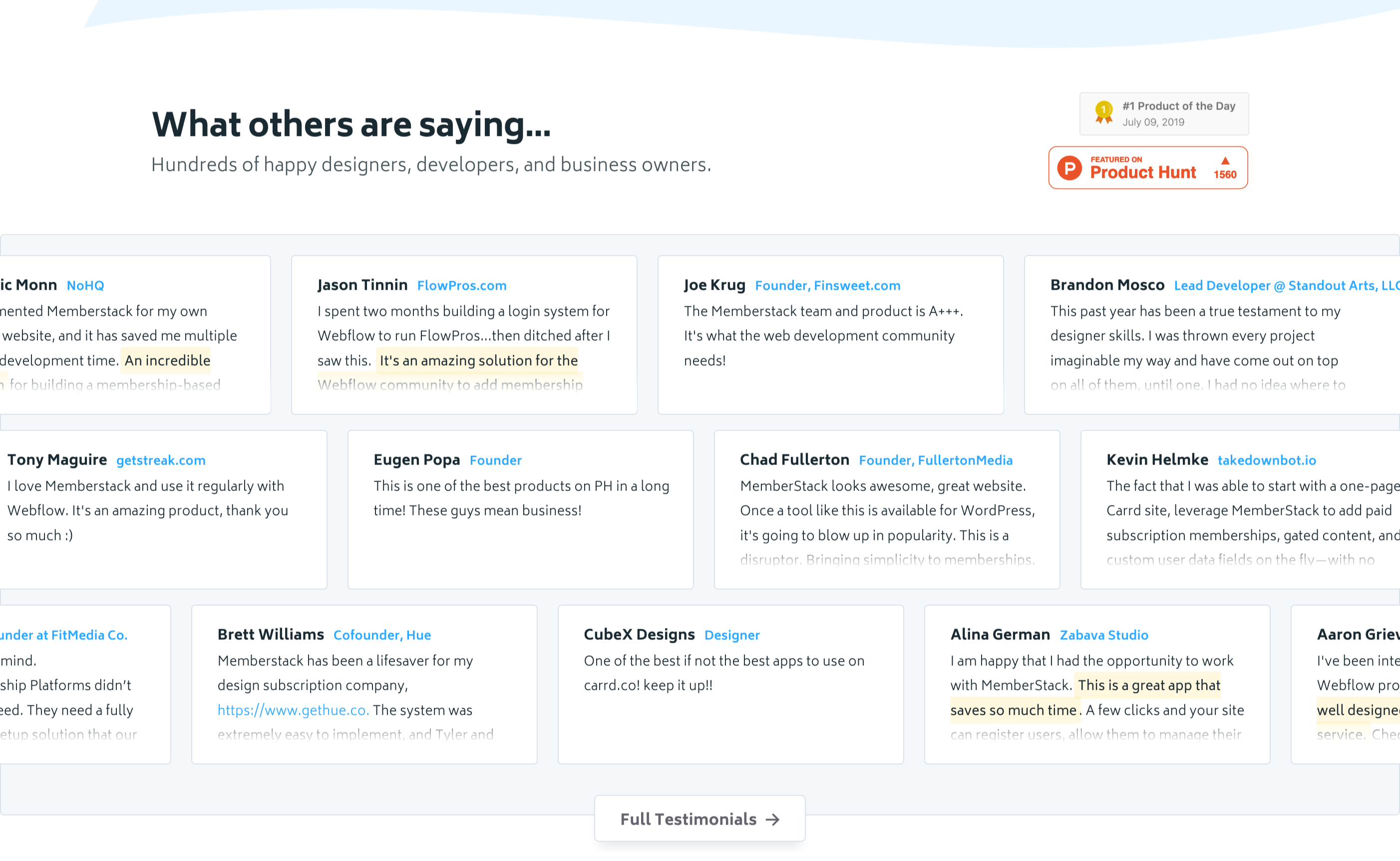Click the Tony Maguire name

click(57, 459)
